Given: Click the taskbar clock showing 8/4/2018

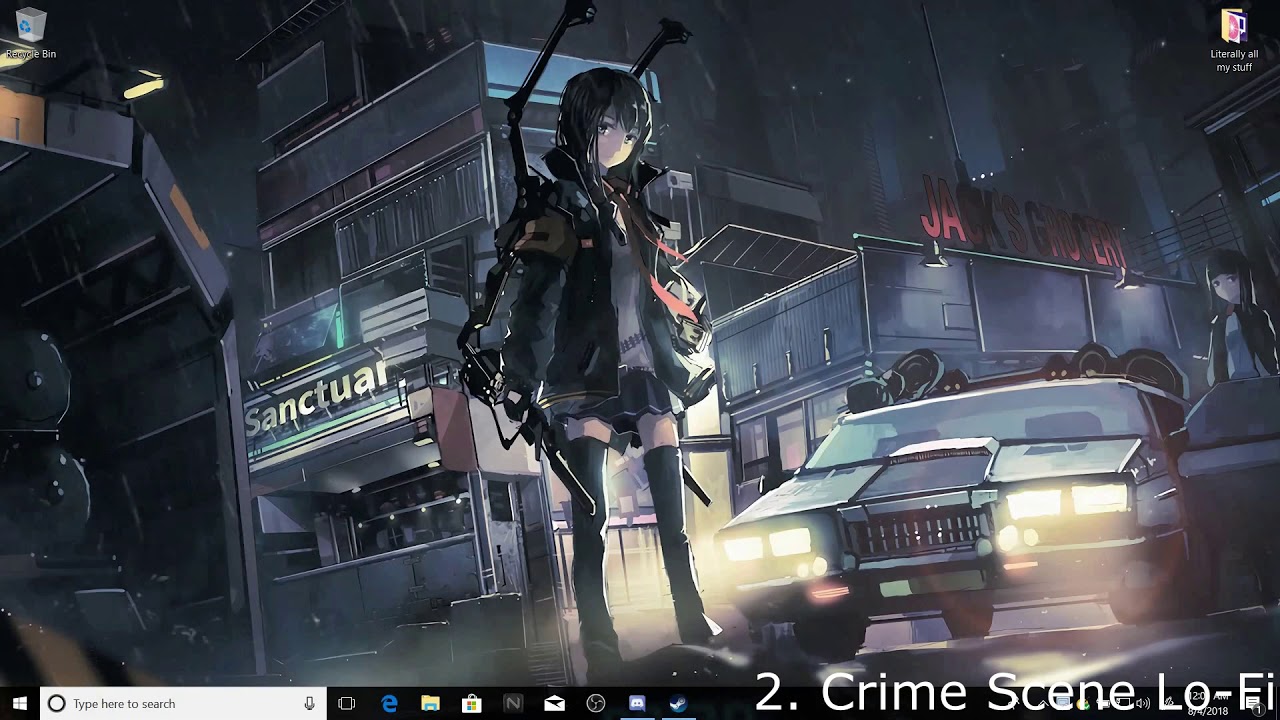Looking at the screenshot, I should coord(1210,704).
